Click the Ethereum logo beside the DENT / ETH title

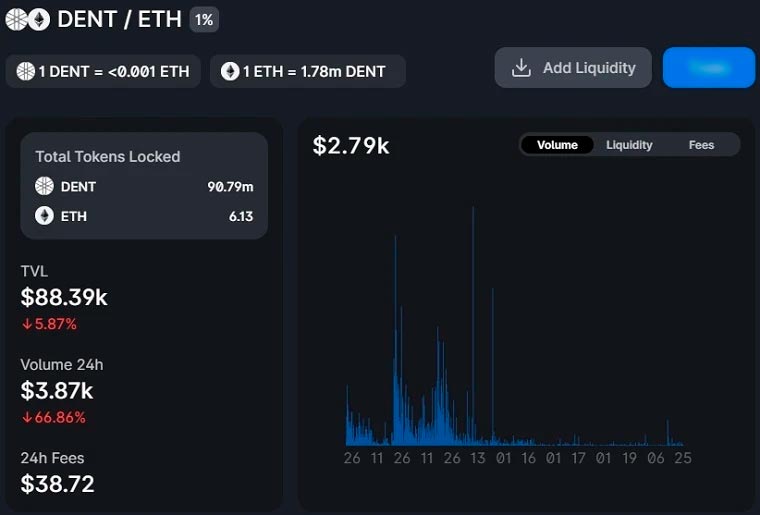(x=39, y=19)
